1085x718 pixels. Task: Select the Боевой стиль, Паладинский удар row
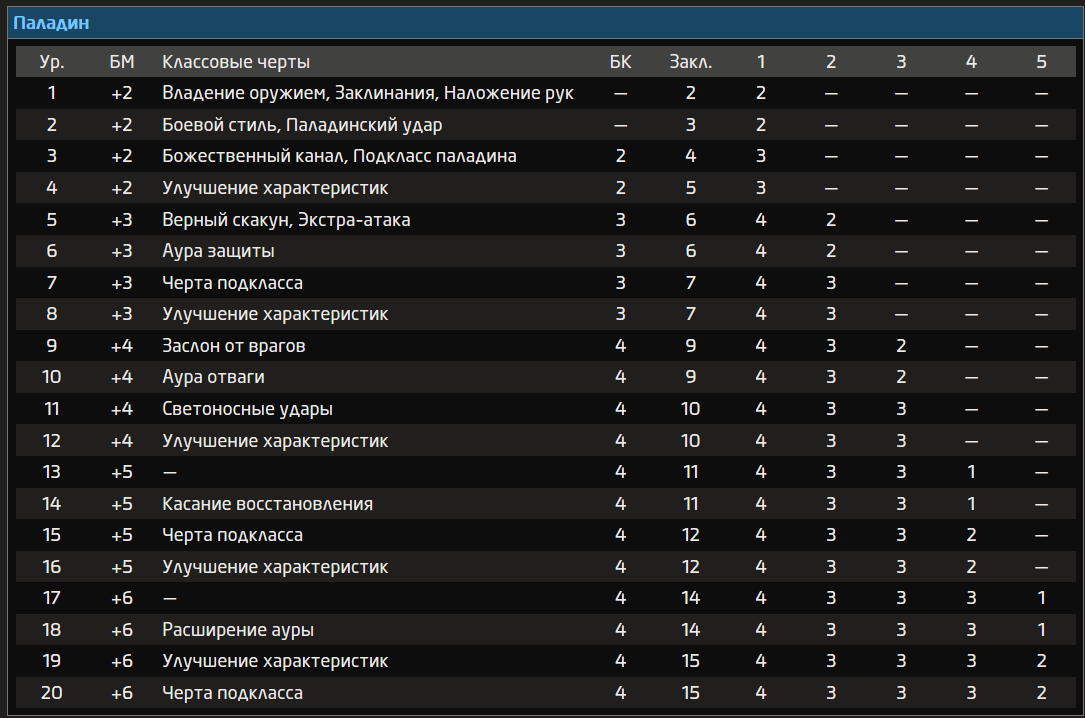tap(302, 125)
